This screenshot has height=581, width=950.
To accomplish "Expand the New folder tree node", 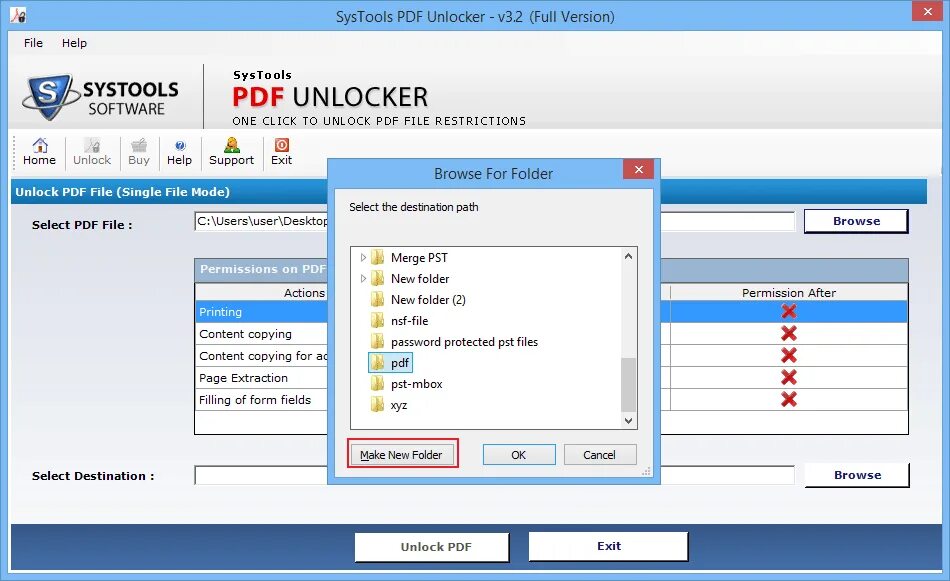I will point(363,279).
